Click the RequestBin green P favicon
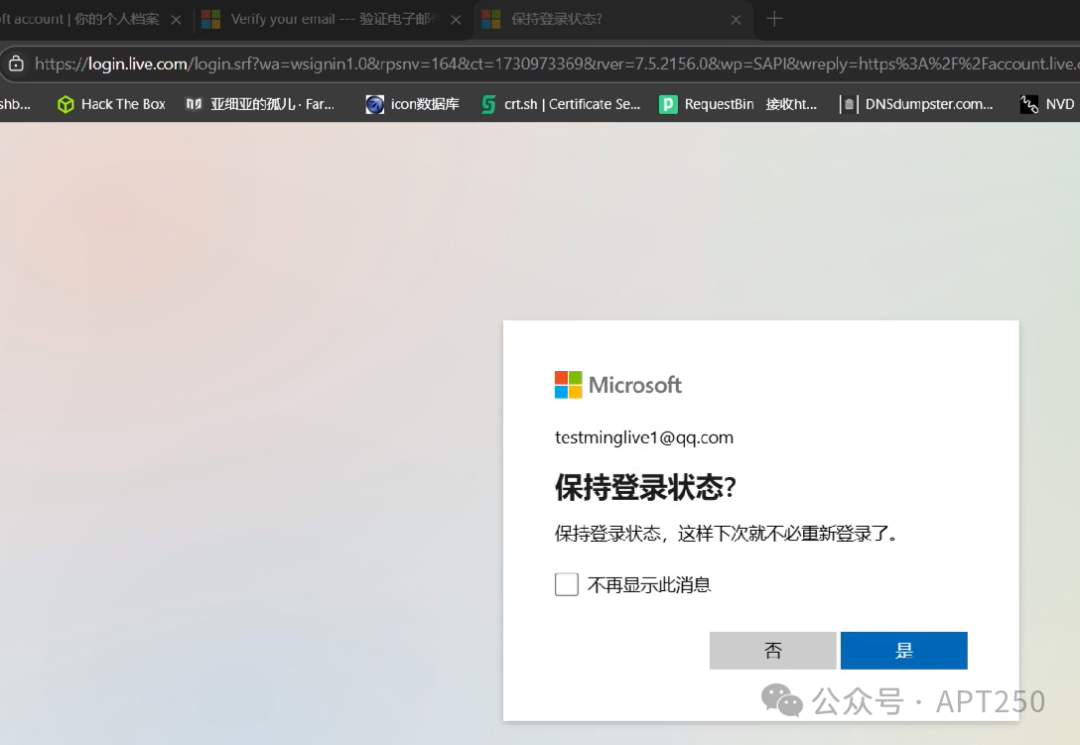The image size is (1080, 745). 667,104
